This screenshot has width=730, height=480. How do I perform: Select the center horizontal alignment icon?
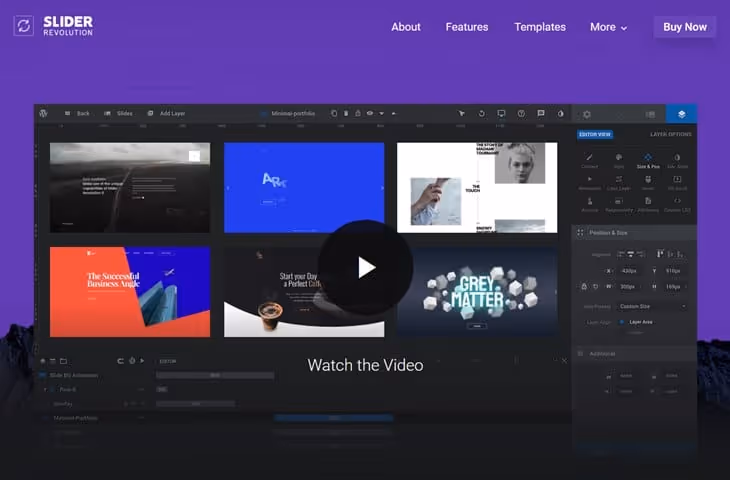click(630, 254)
